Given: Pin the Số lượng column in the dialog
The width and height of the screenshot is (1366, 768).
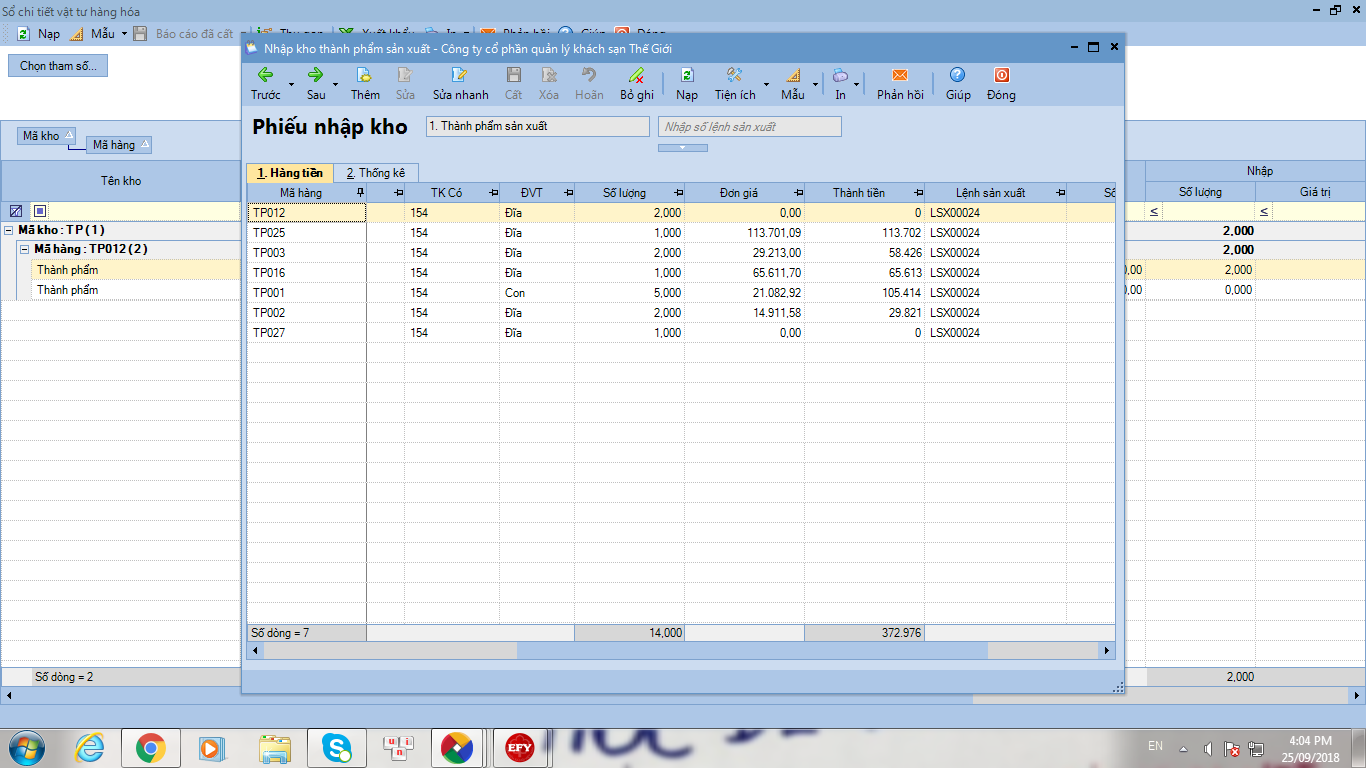Looking at the screenshot, I should point(678,192).
